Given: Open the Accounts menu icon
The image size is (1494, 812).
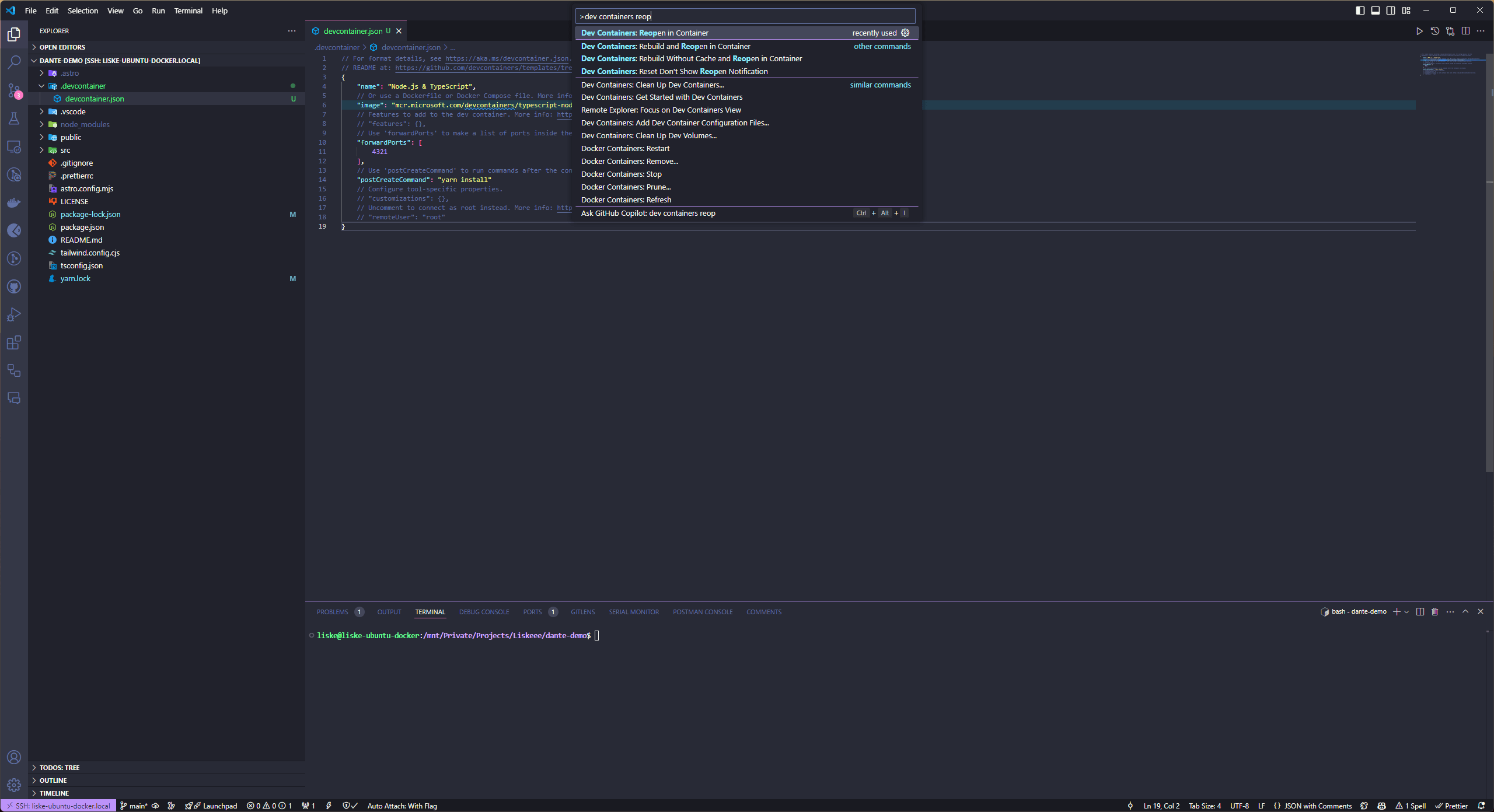Looking at the screenshot, I should coord(14,757).
